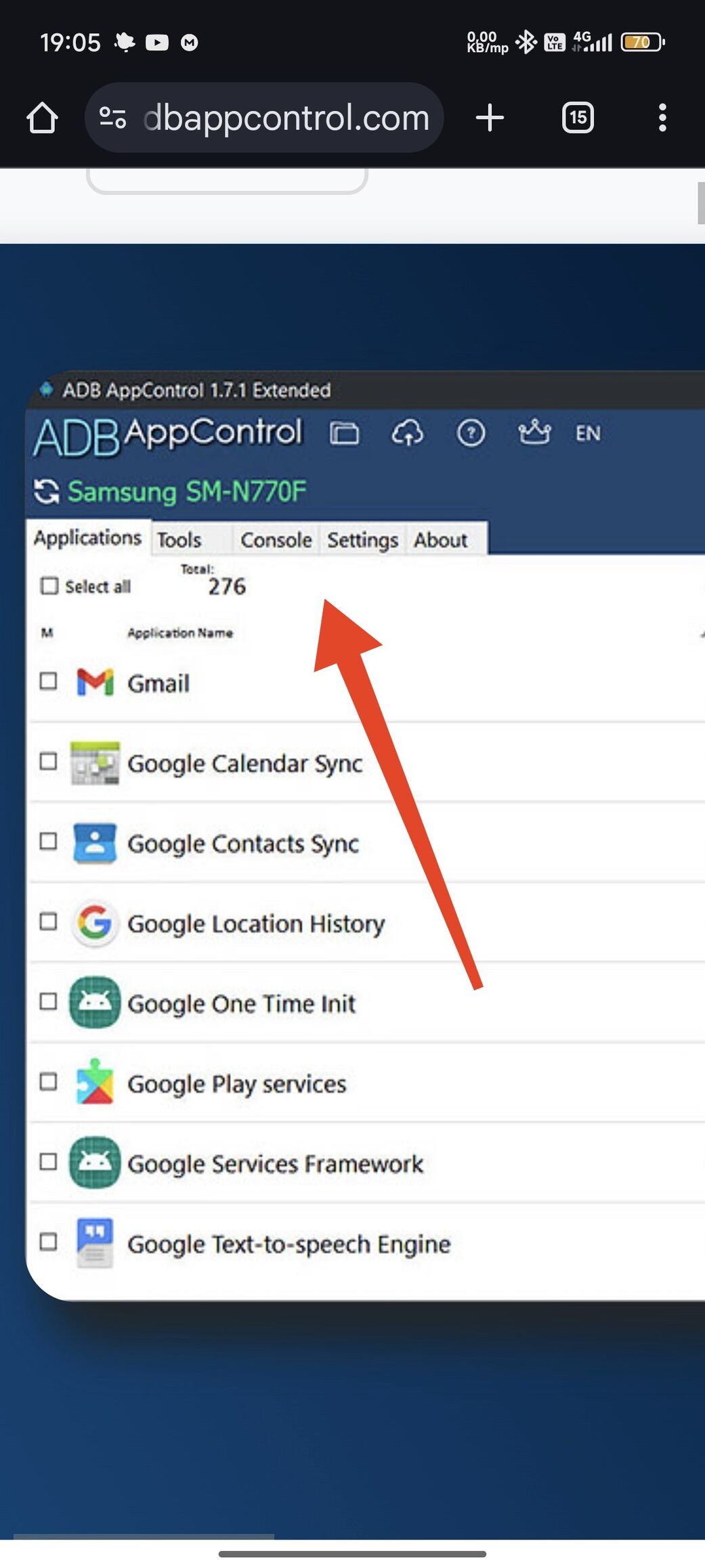Open the Settings tab

(362, 540)
